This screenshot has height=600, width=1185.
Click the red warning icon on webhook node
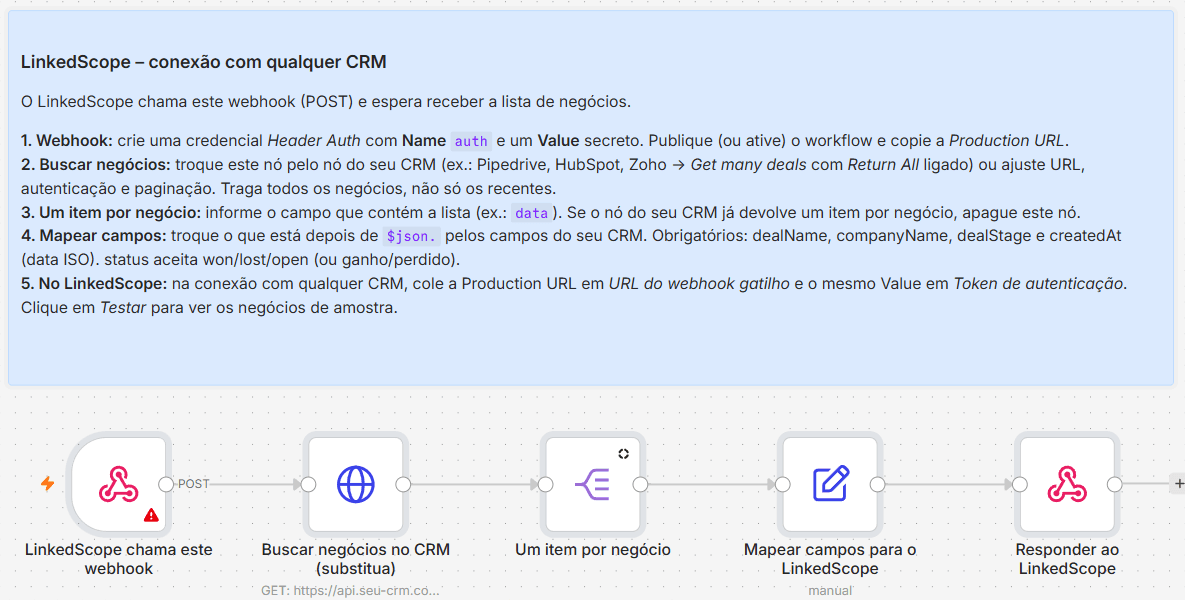point(151,515)
